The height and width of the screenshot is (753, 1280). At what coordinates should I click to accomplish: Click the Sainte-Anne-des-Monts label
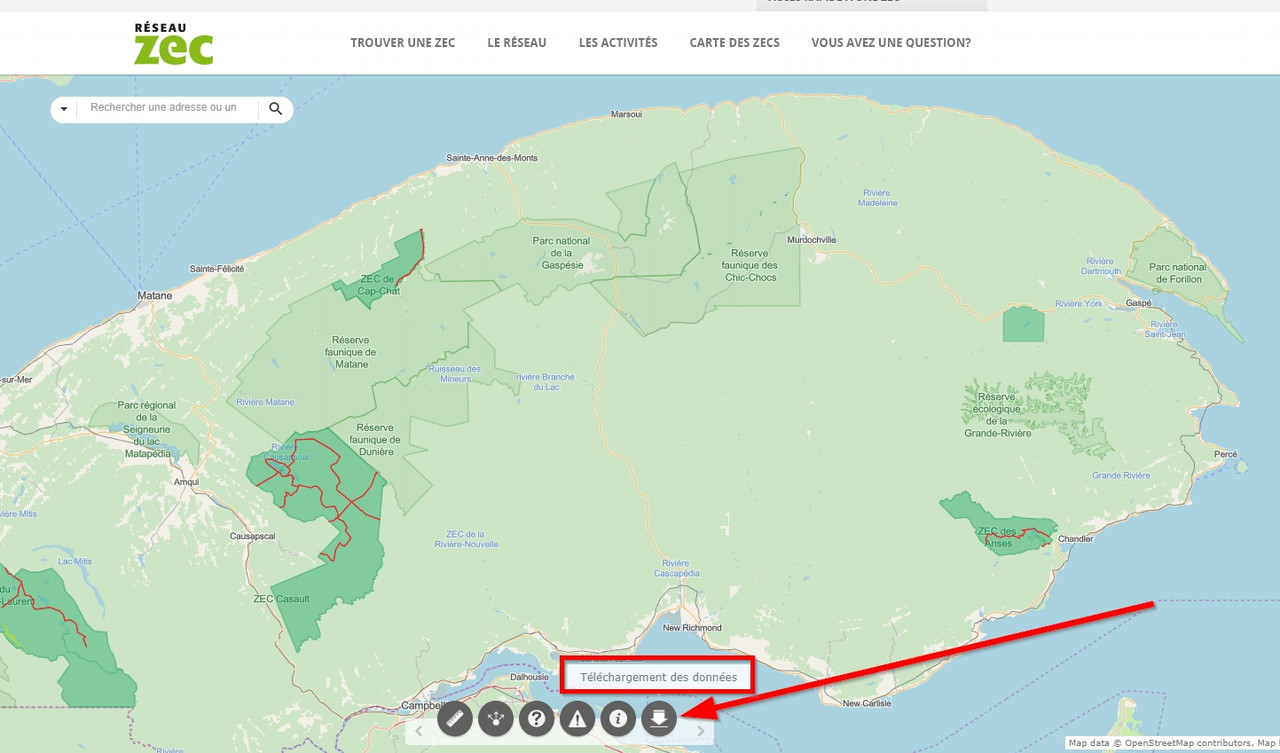(x=492, y=158)
